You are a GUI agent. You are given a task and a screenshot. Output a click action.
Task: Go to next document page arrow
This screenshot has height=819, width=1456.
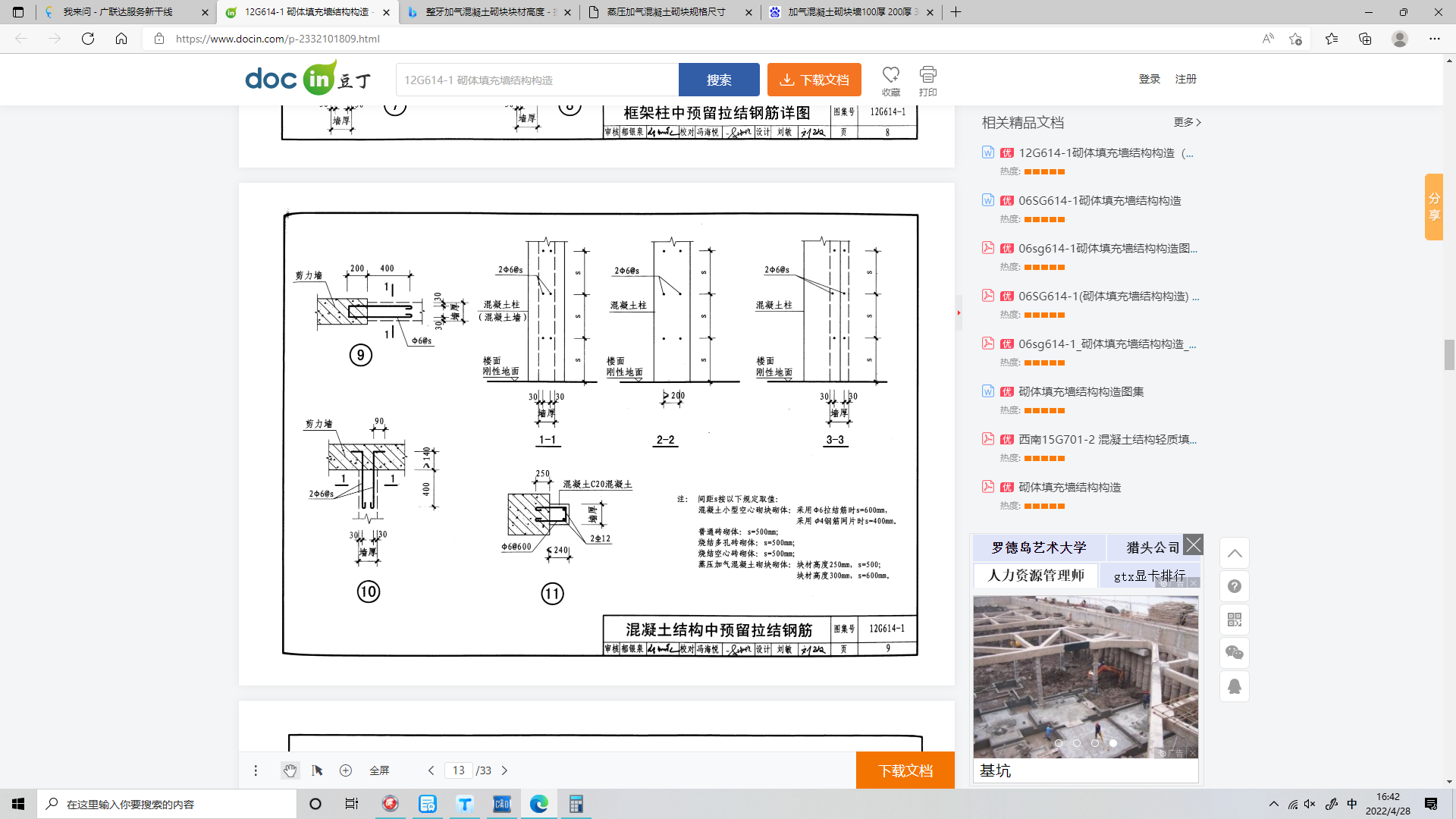point(505,770)
